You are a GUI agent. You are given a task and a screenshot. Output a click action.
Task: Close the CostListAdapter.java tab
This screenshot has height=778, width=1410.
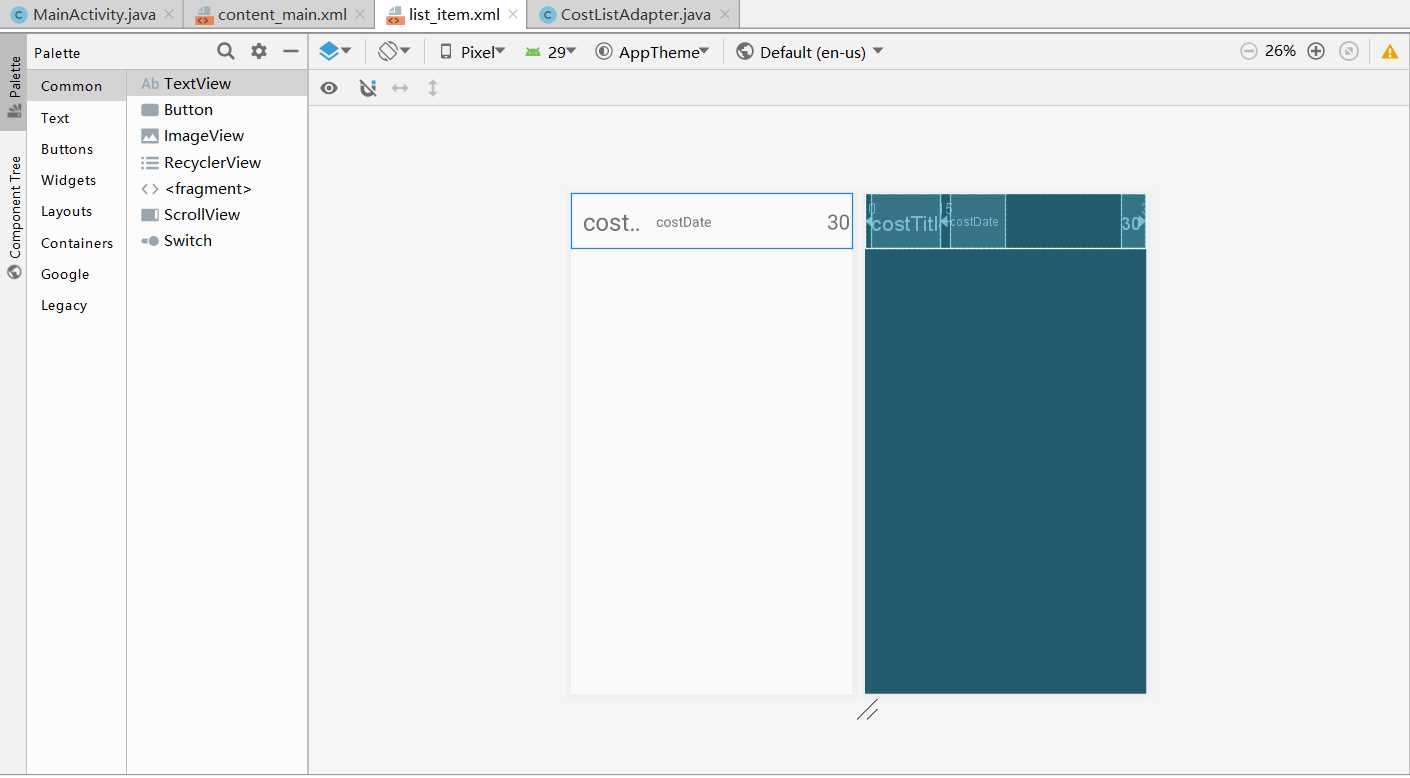tap(724, 14)
